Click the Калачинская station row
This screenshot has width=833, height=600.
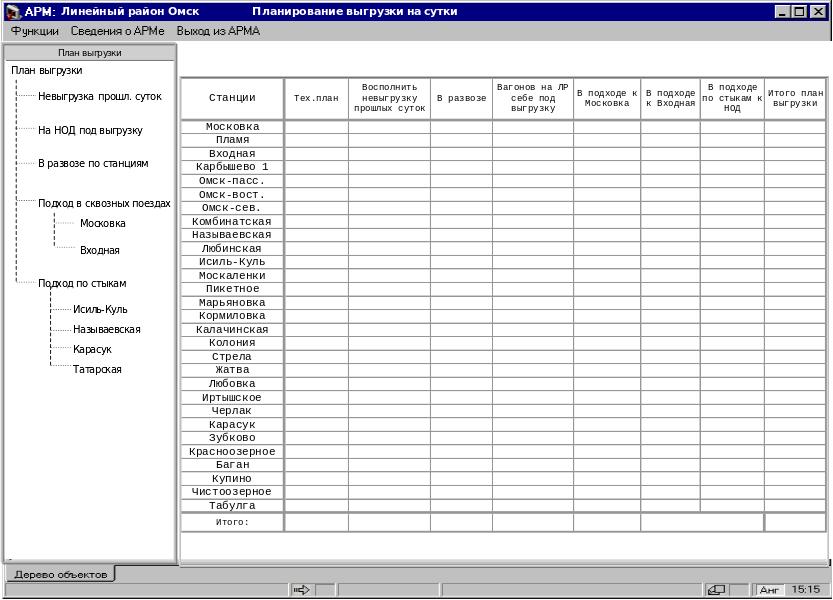(x=232, y=329)
